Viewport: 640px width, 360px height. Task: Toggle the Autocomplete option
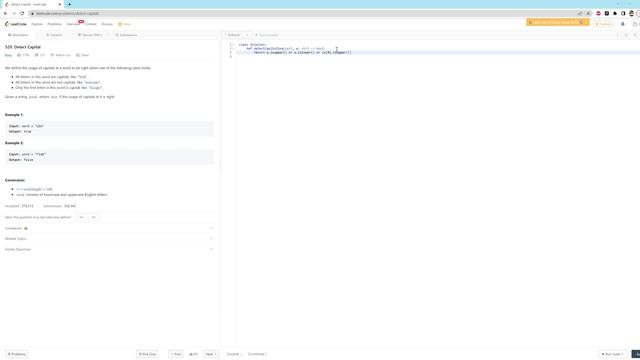[x=267, y=35]
